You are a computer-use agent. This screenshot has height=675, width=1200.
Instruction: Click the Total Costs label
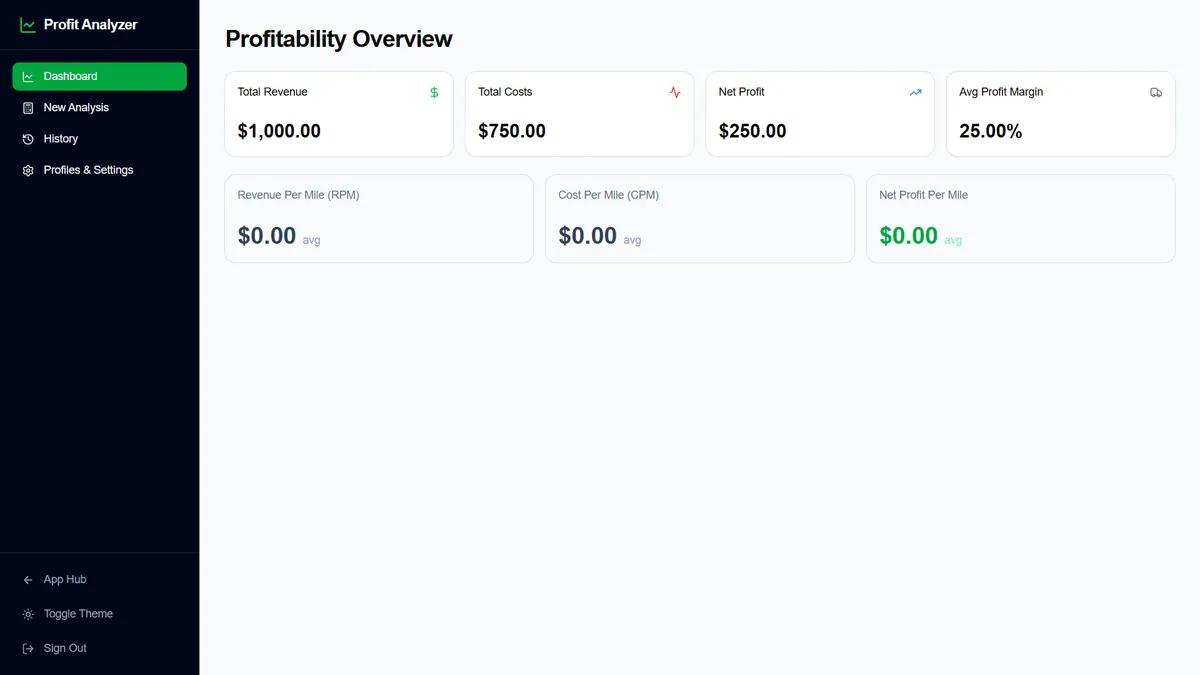(x=505, y=92)
